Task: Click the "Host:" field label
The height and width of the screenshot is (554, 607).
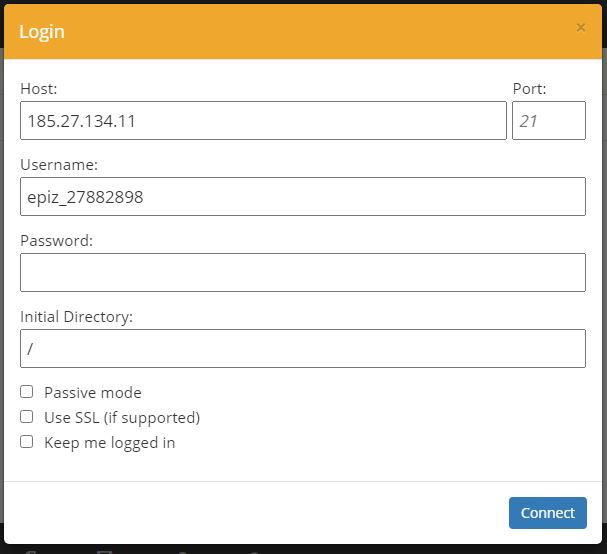Action: pyautogui.click(x=39, y=89)
